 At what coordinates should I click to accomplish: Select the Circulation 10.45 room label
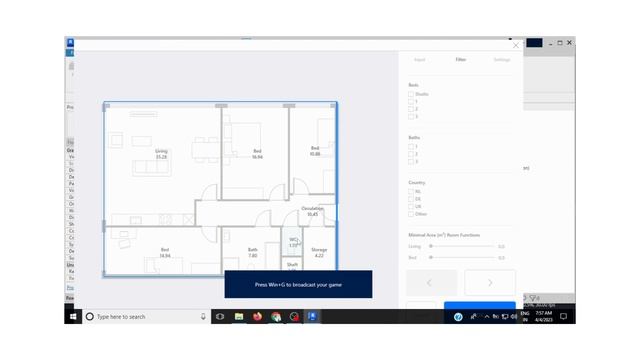tap(312, 211)
